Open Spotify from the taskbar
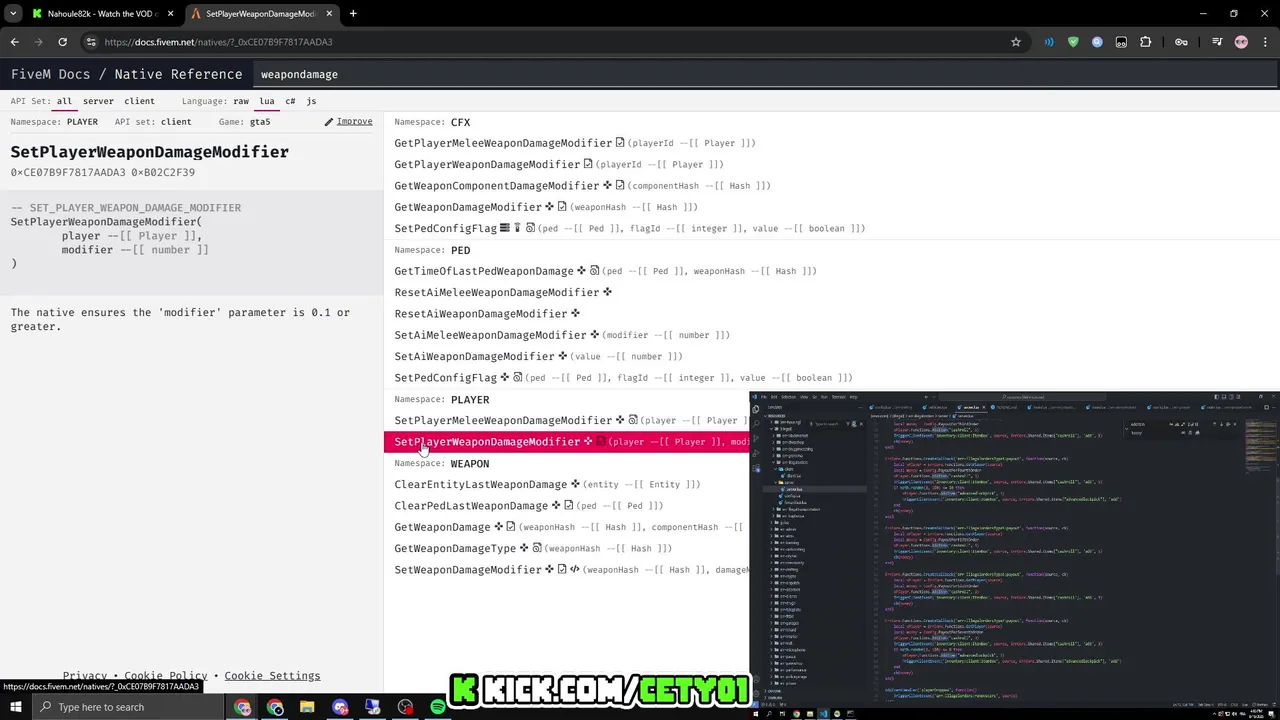The height and width of the screenshot is (720, 1280). click(x=438, y=707)
